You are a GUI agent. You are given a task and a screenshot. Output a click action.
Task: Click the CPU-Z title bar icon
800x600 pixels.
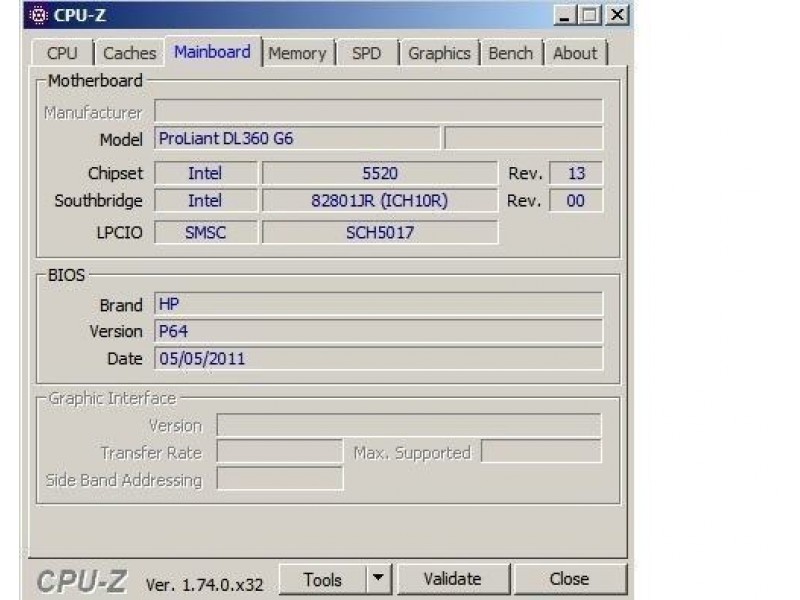38,15
